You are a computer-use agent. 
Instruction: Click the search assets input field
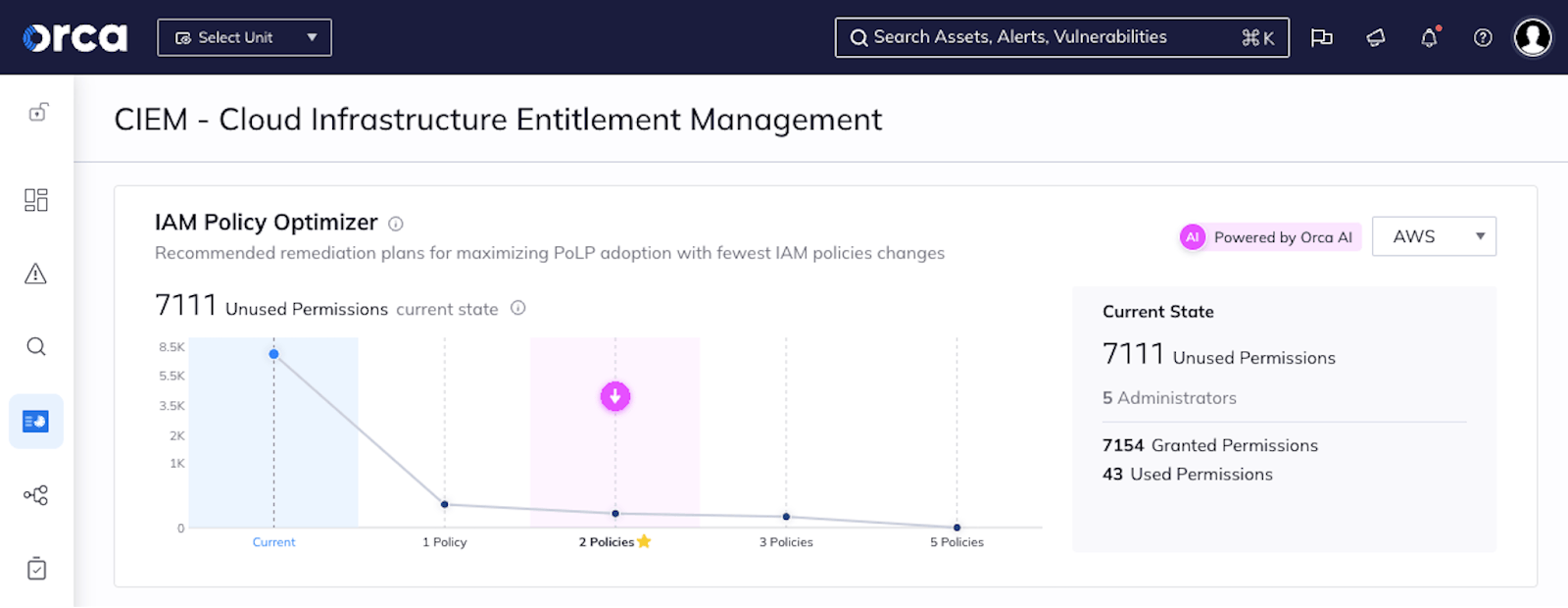(x=1061, y=37)
